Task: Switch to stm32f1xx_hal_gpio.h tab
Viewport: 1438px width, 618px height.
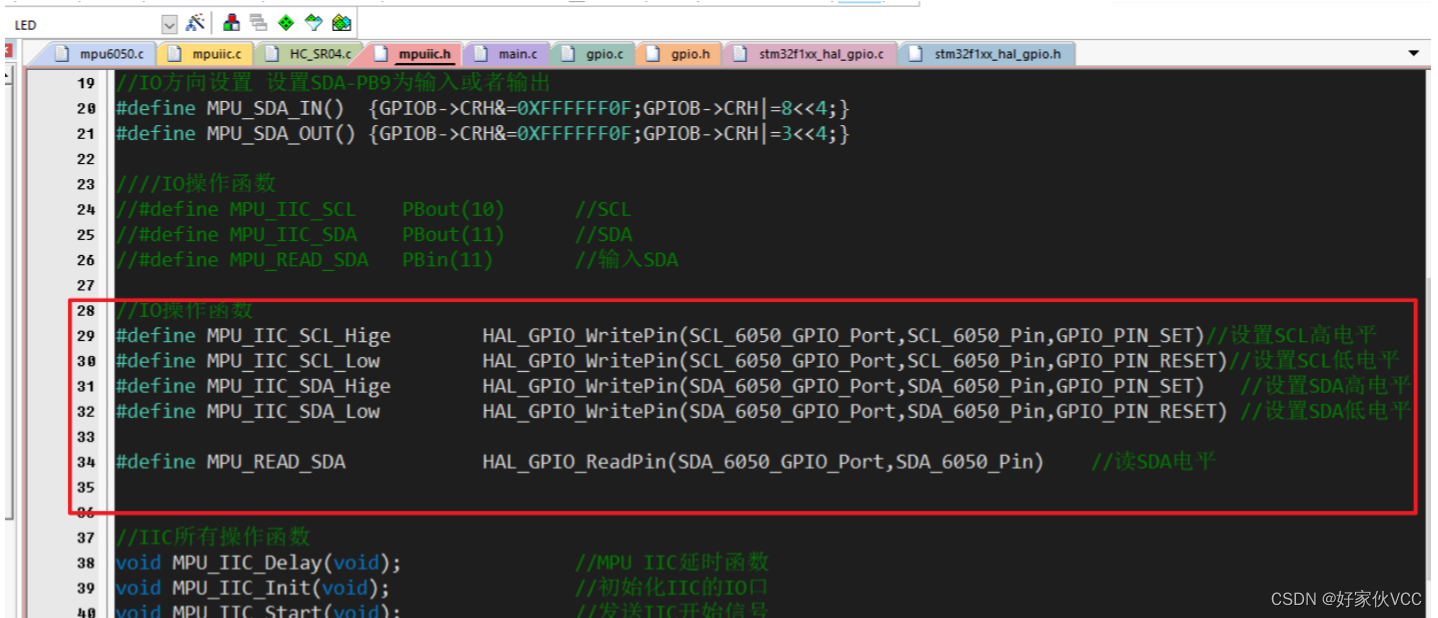Action: coord(988,54)
